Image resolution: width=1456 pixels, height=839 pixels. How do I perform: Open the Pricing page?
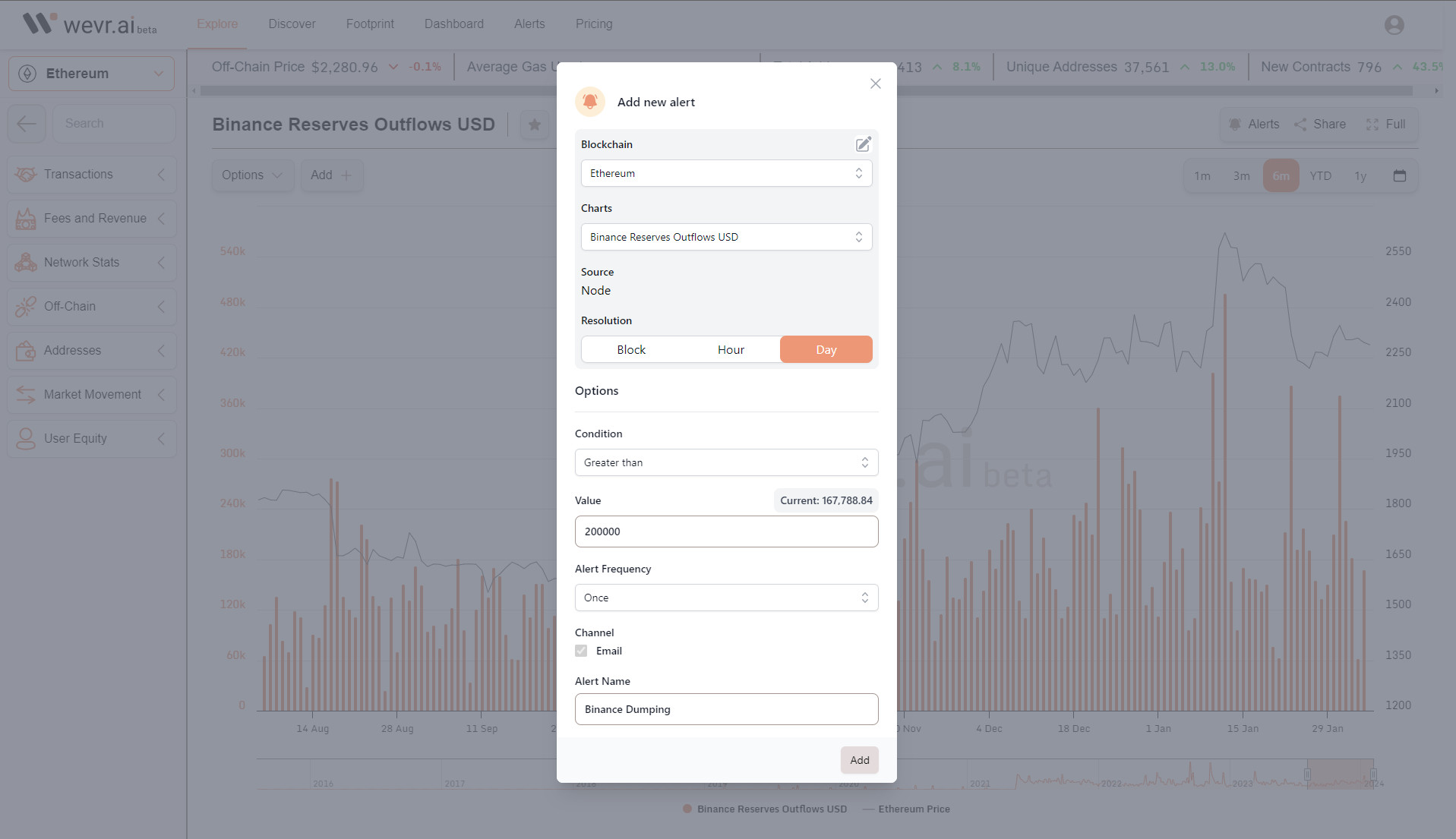[x=593, y=24]
